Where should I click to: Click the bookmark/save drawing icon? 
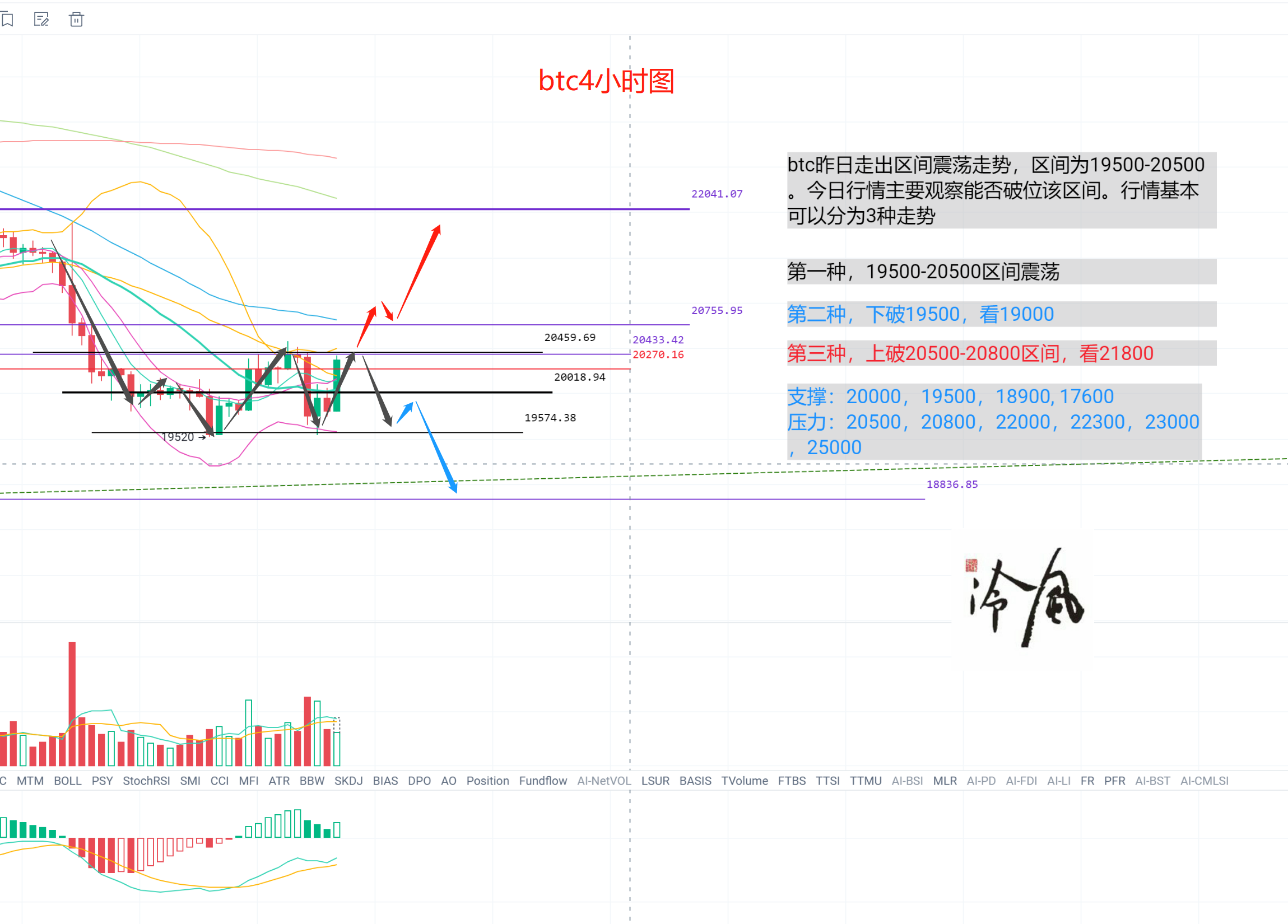point(7,20)
